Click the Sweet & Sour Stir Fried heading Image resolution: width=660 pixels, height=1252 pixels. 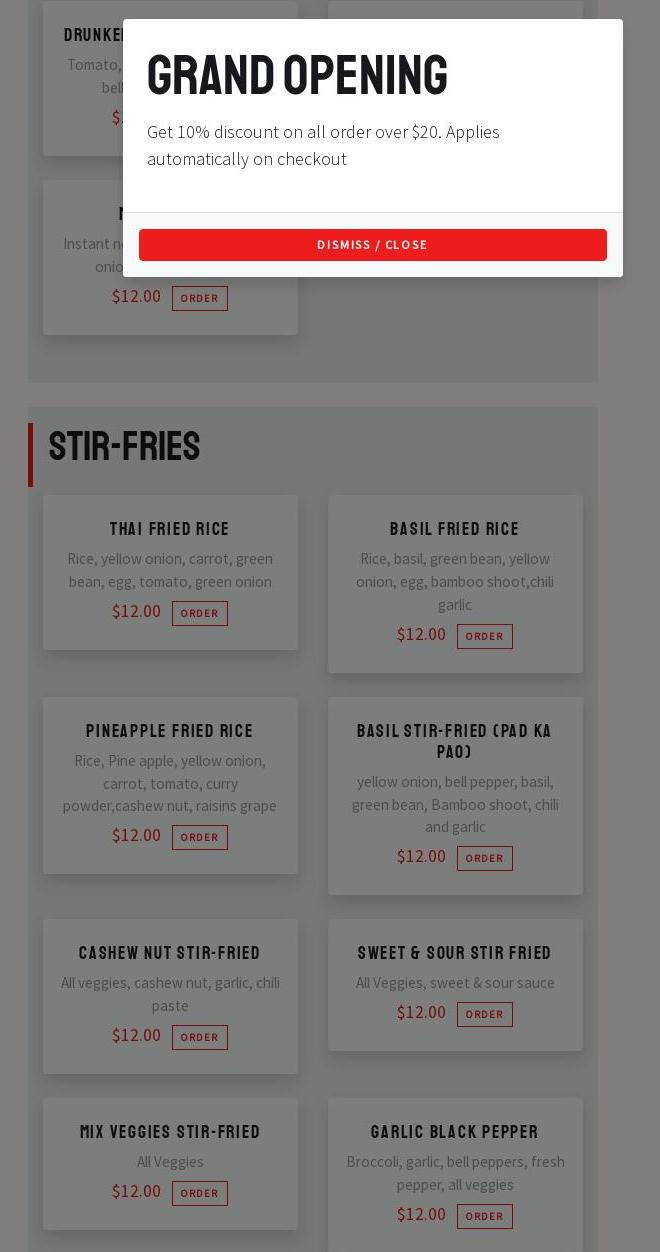(455, 953)
